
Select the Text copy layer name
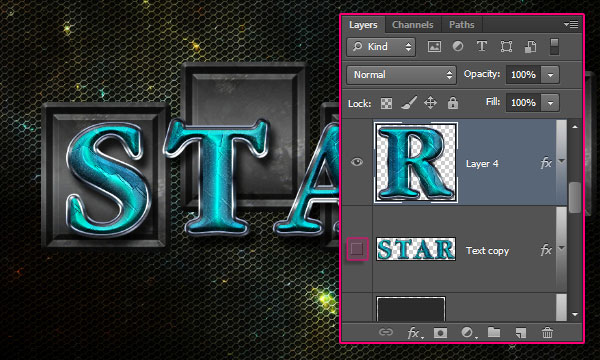[x=488, y=251]
